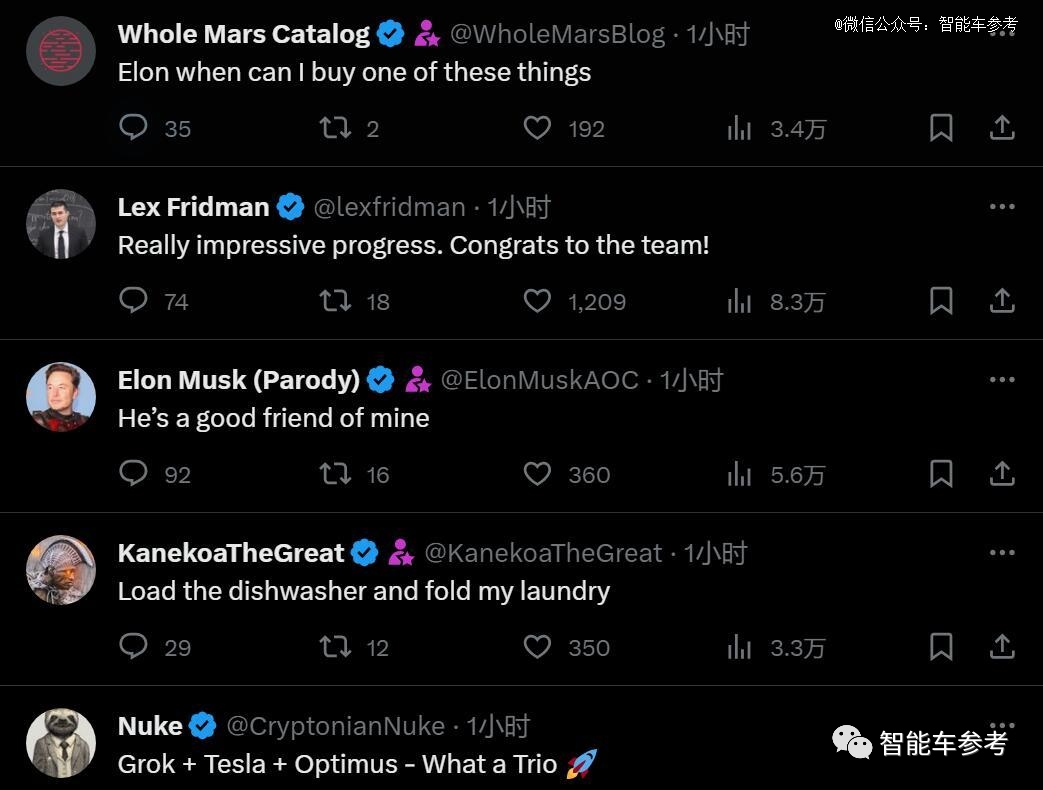Share Whole Mars Catalog's tweet
This screenshot has width=1043, height=790.
[1002, 128]
